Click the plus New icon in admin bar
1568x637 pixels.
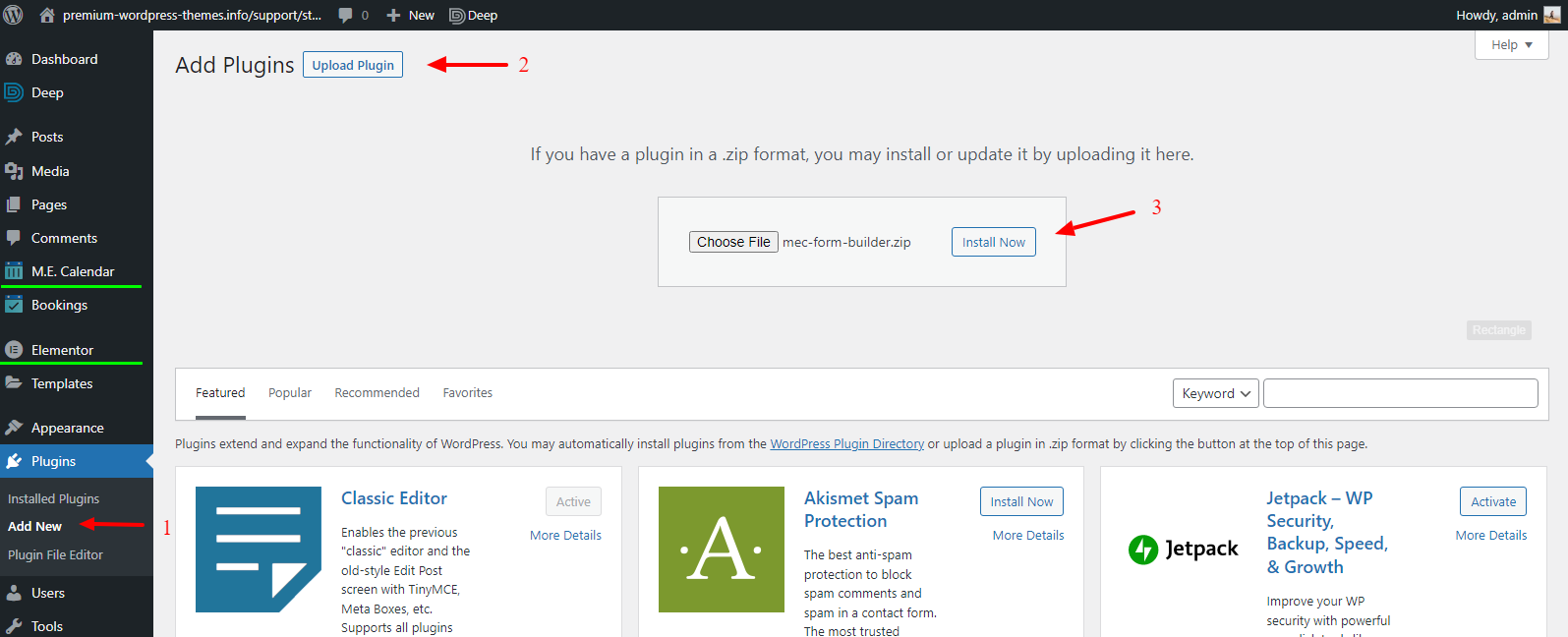393,16
